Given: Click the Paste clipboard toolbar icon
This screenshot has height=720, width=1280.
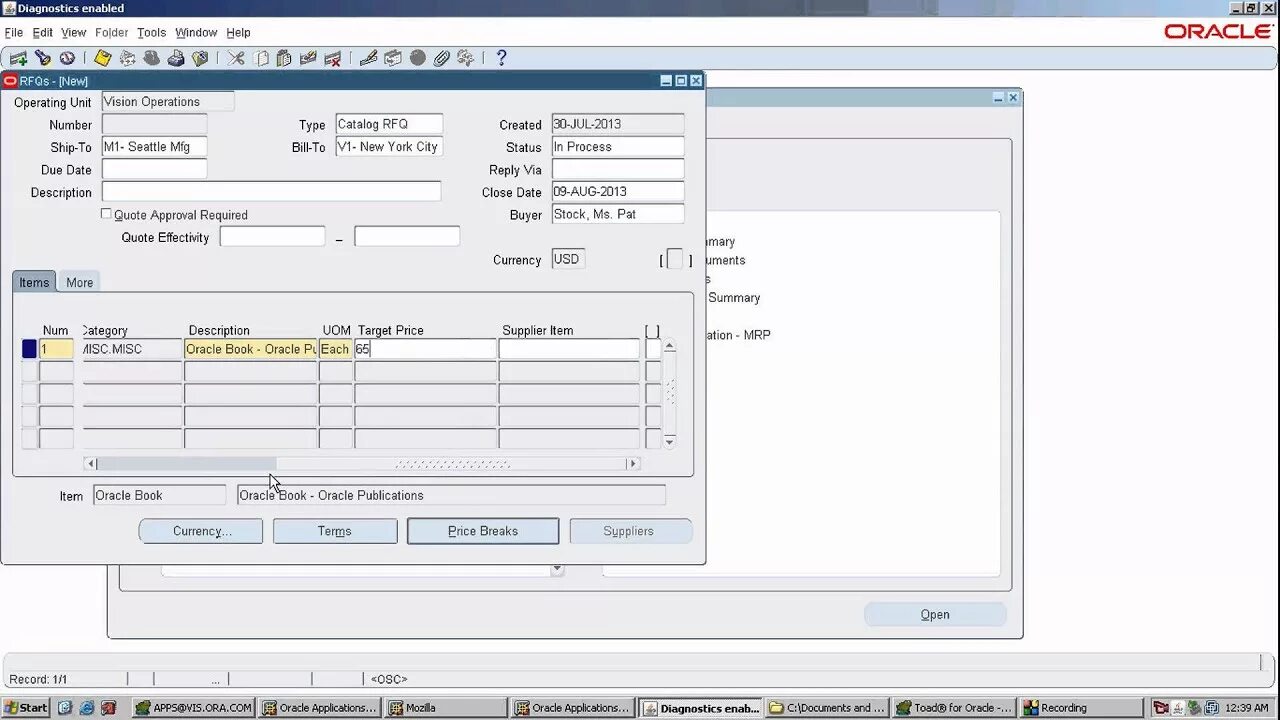Looking at the screenshot, I should (284, 58).
